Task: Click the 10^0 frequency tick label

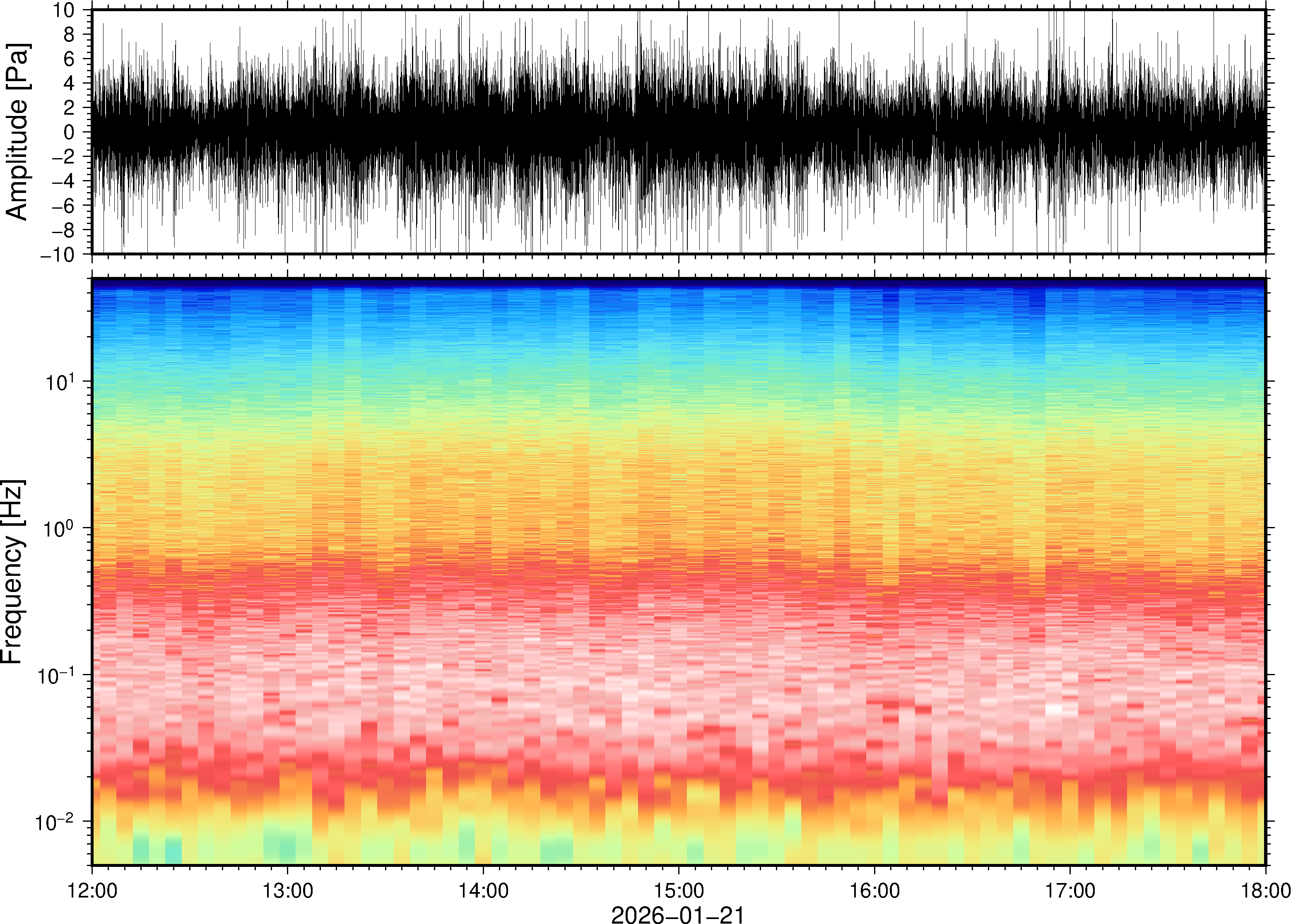Action: 60,529
